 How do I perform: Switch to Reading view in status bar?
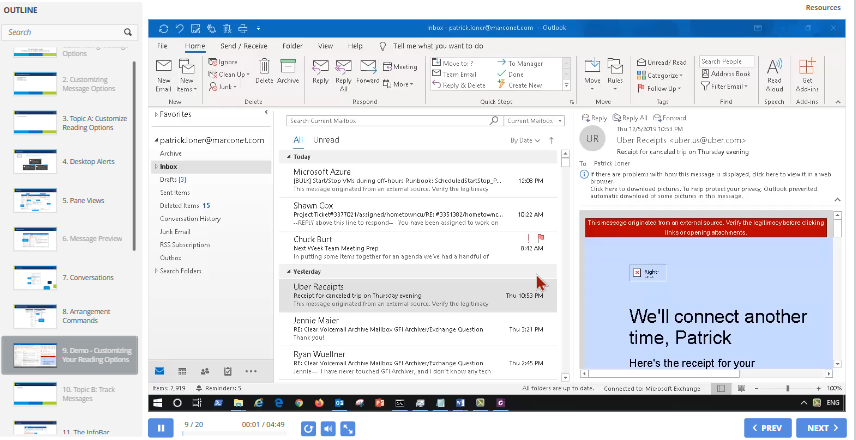point(741,389)
